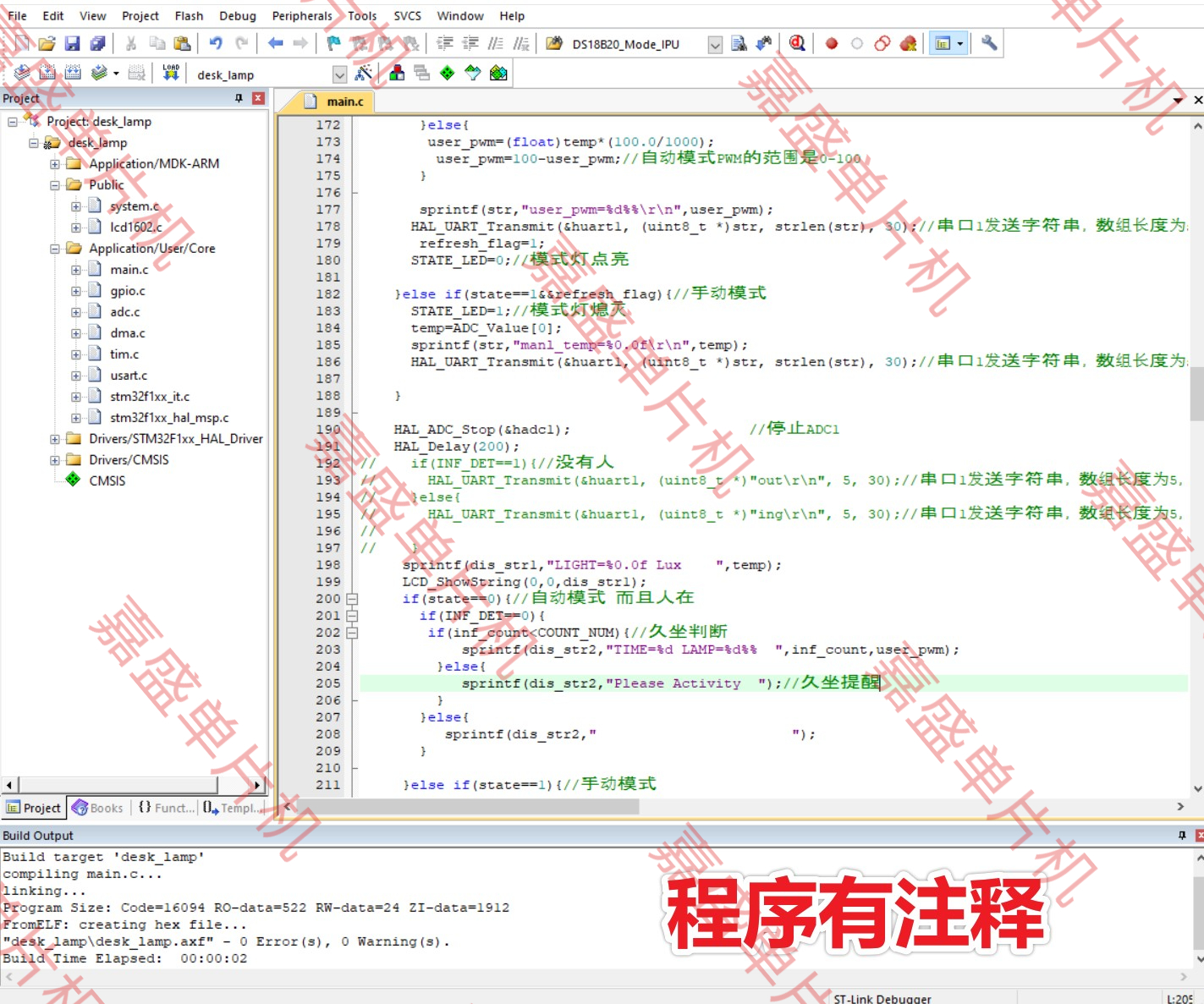Open the File menu
Screen dimensions: 1204x1004
coord(17,15)
